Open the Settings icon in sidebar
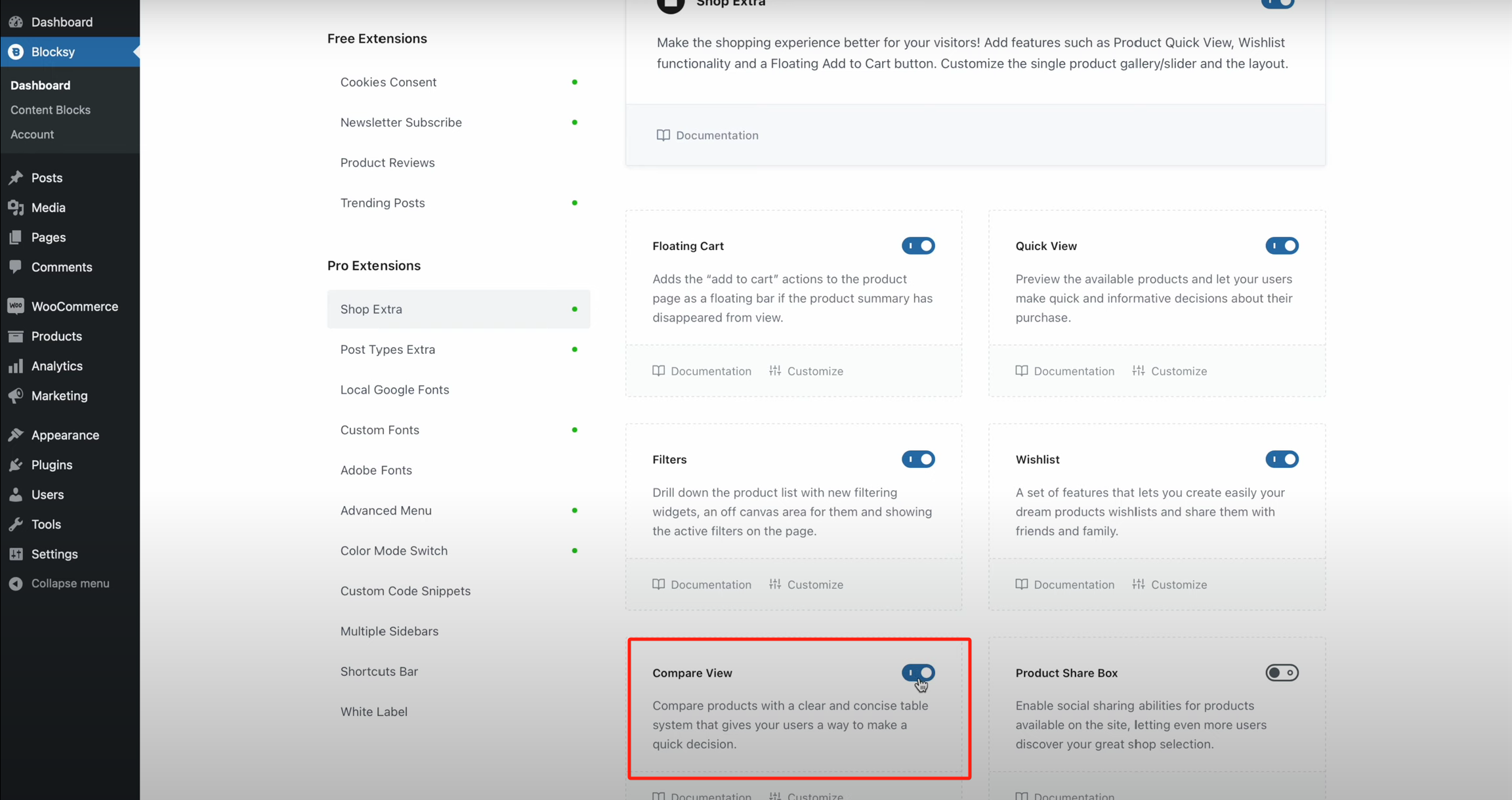This screenshot has height=800, width=1512. tap(16, 554)
